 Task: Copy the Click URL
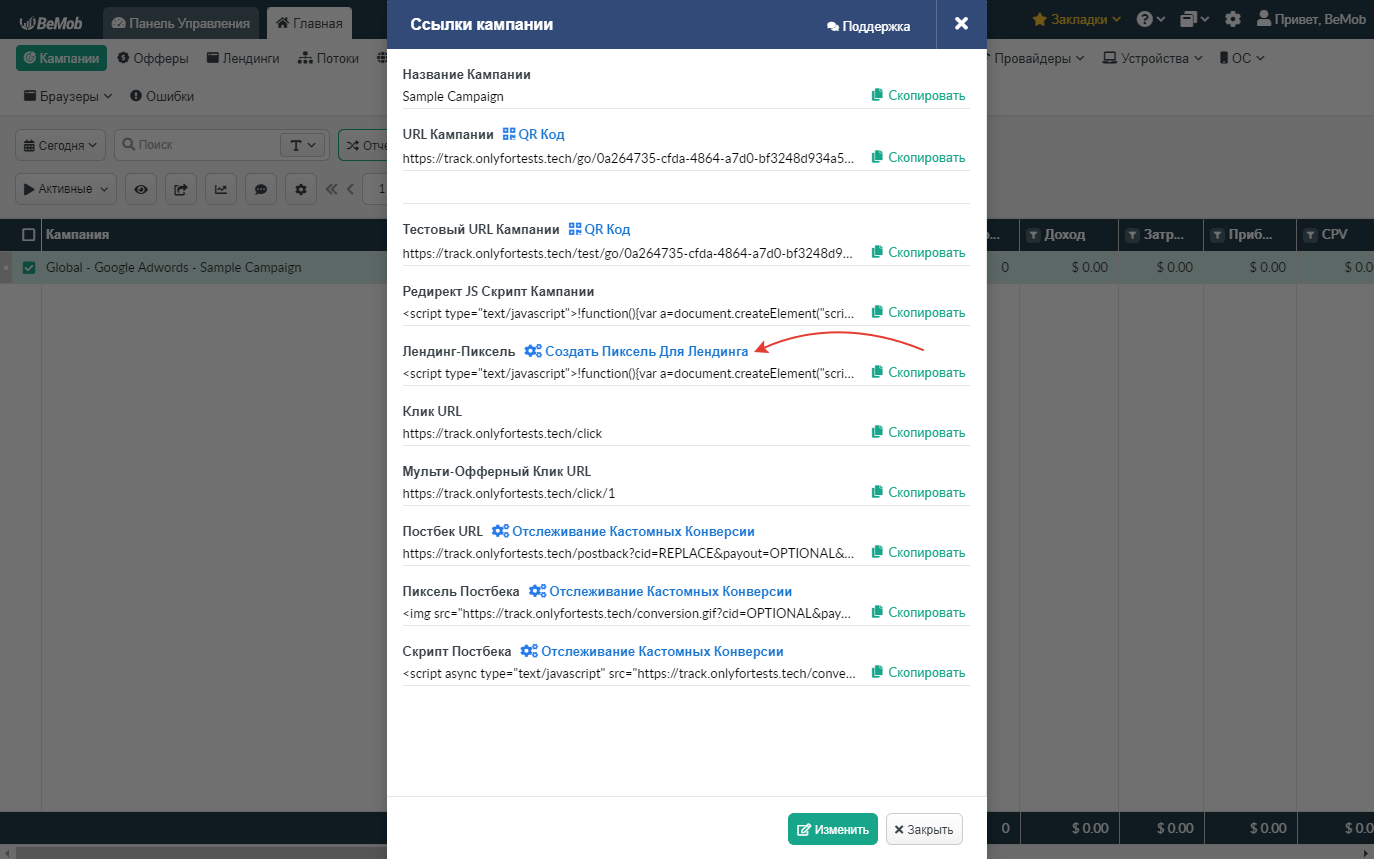(918, 432)
